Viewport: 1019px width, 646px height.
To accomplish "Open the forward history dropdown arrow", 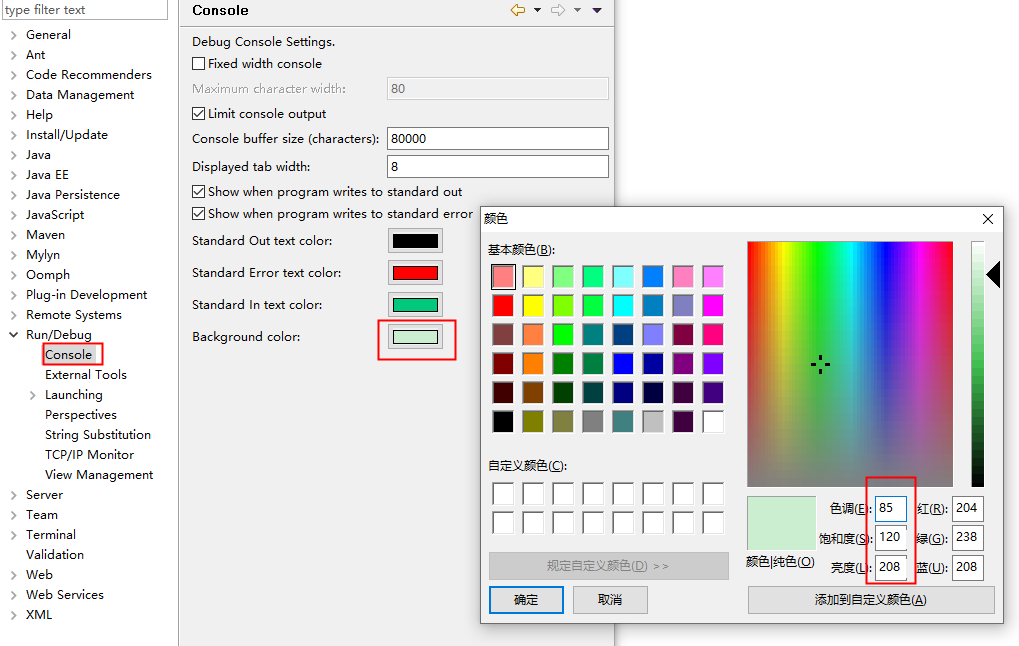I will pos(577,10).
